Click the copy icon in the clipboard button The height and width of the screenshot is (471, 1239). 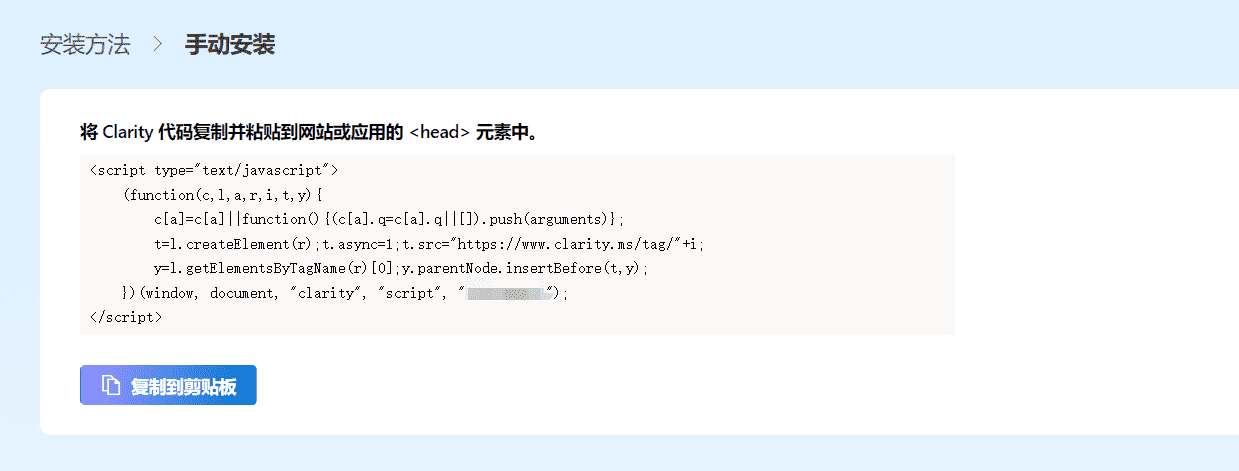[111, 386]
